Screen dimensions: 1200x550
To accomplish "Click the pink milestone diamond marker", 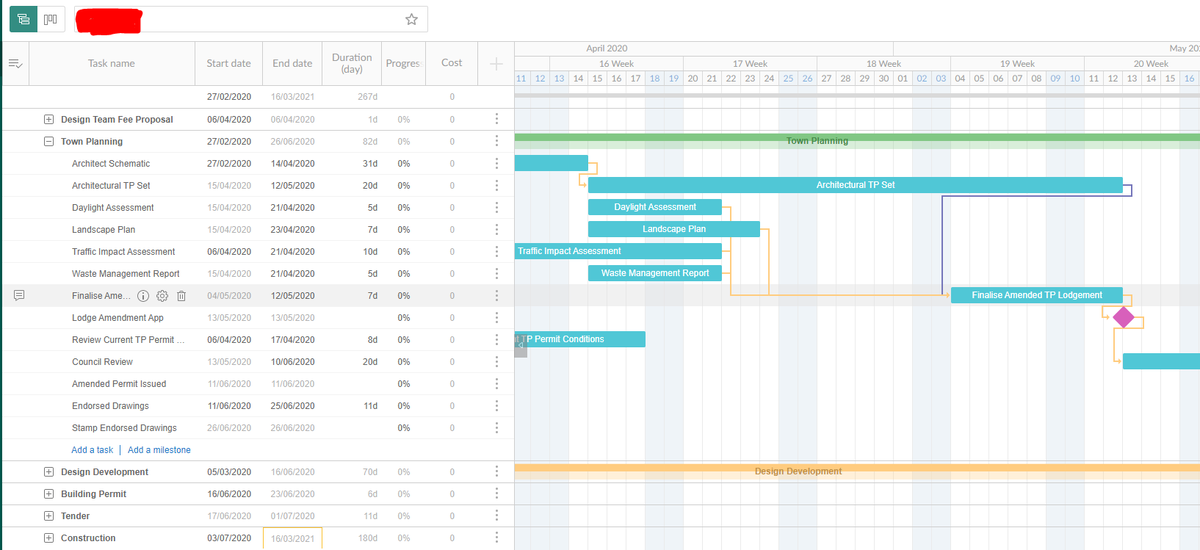I will coord(1123,317).
